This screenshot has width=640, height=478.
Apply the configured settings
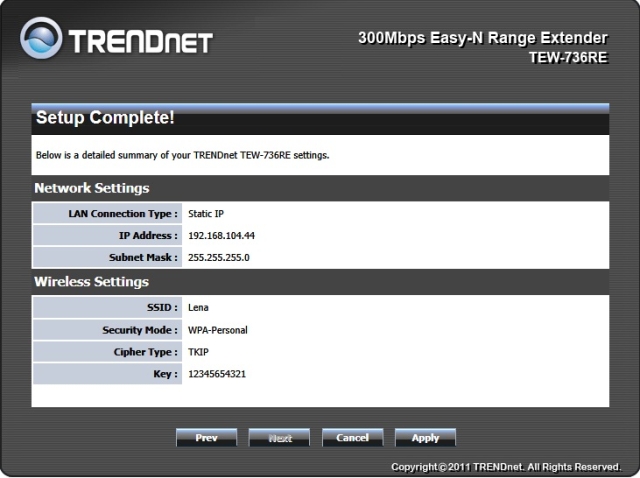(425, 438)
